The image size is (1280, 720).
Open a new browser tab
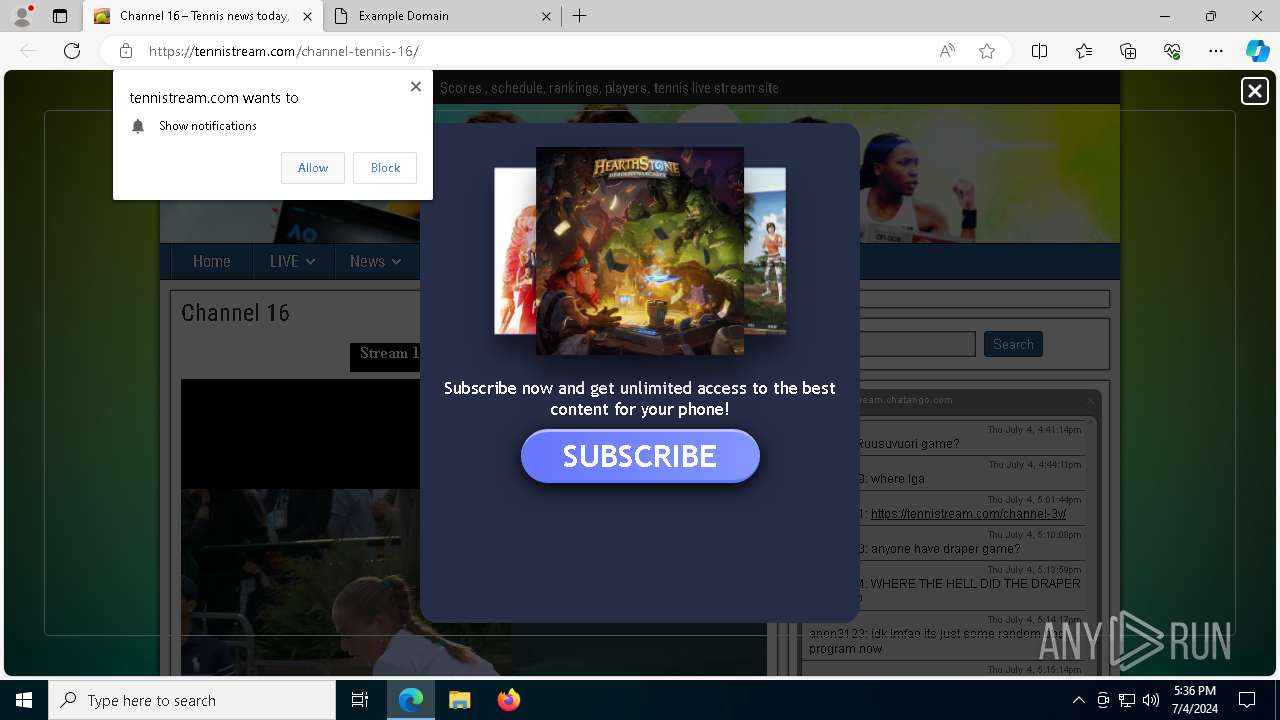click(x=579, y=16)
